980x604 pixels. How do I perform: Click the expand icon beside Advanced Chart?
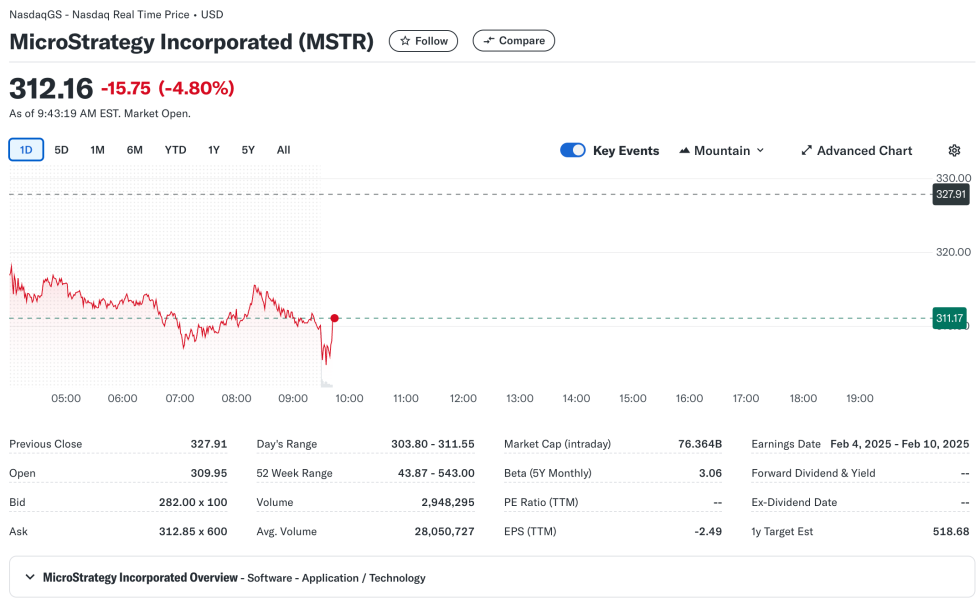pyautogui.click(x=806, y=149)
